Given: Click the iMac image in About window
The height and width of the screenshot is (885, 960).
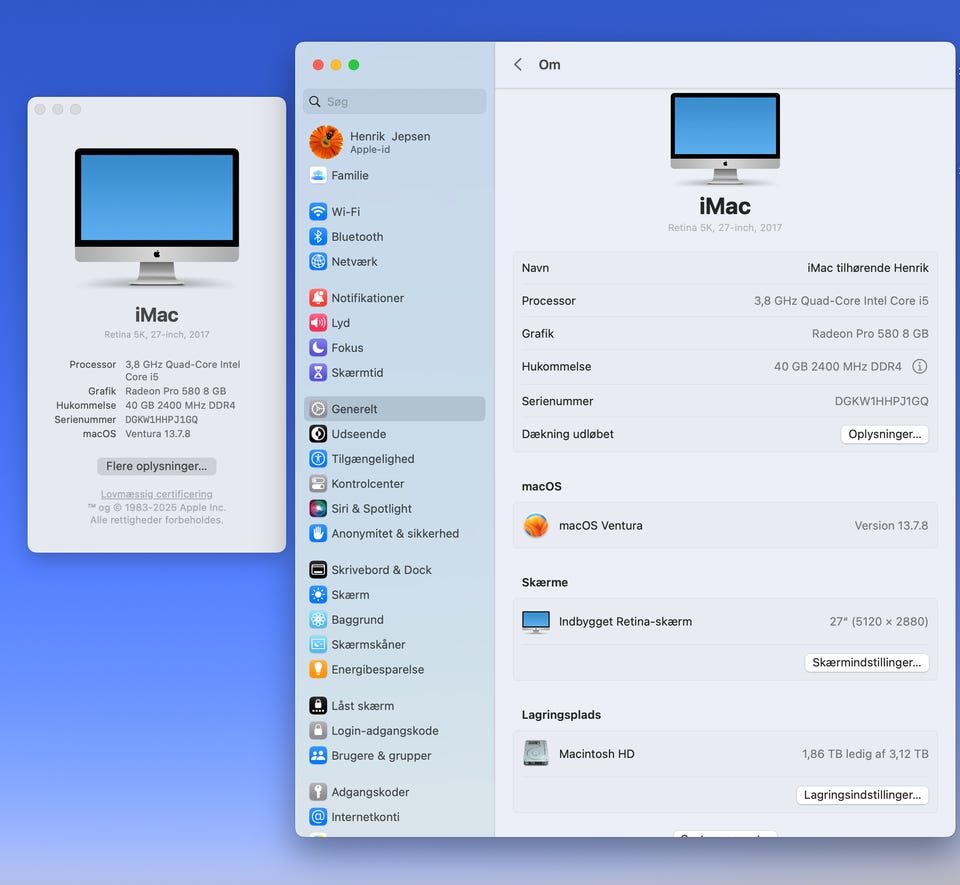Looking at the screenshot, I should (157, 217).
